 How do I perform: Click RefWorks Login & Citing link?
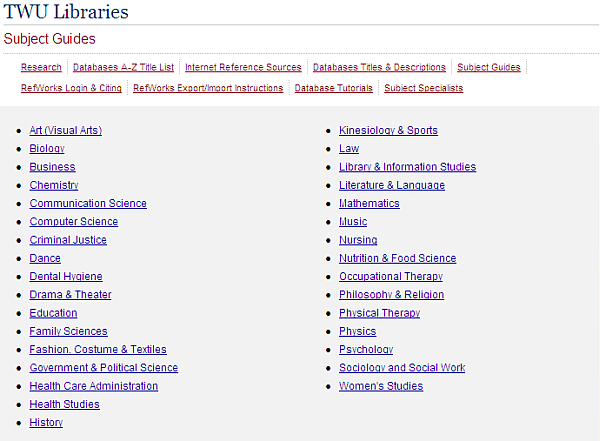point(71,88)
